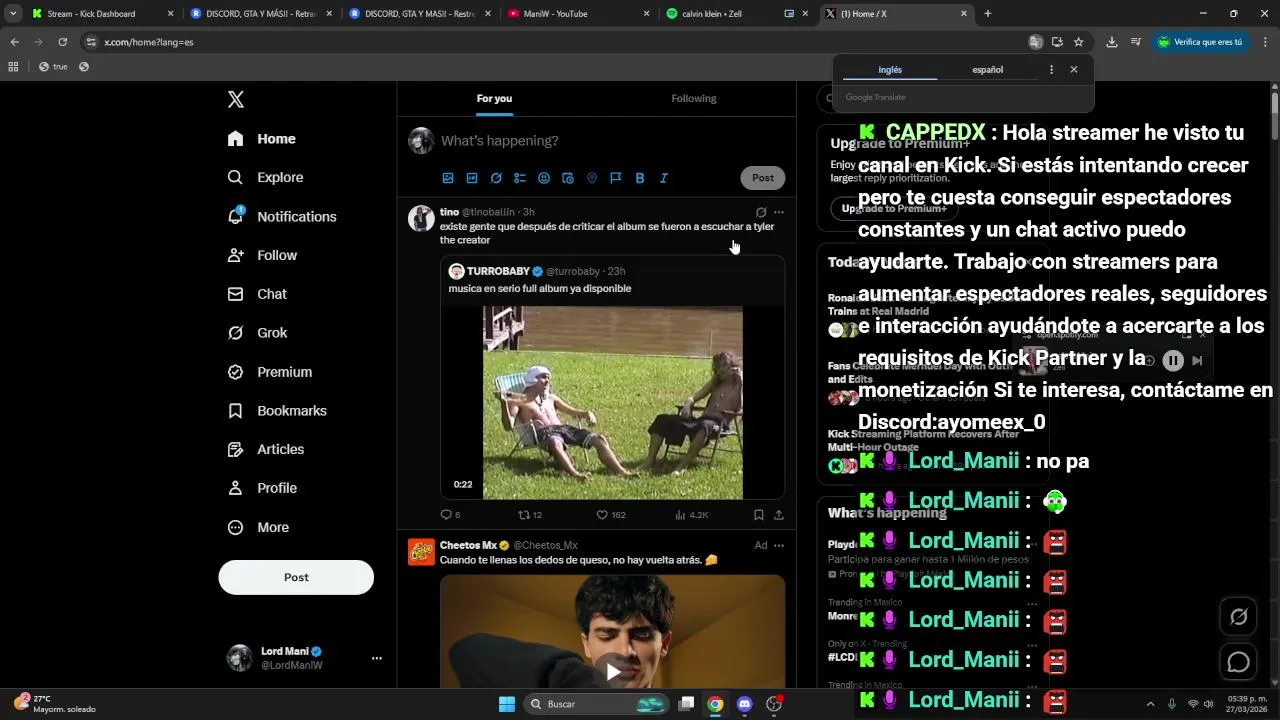The height and width of the screenshot is (720, 1280).
Task: Open the quoted TURROBABY post
Action: click(613, 378)
